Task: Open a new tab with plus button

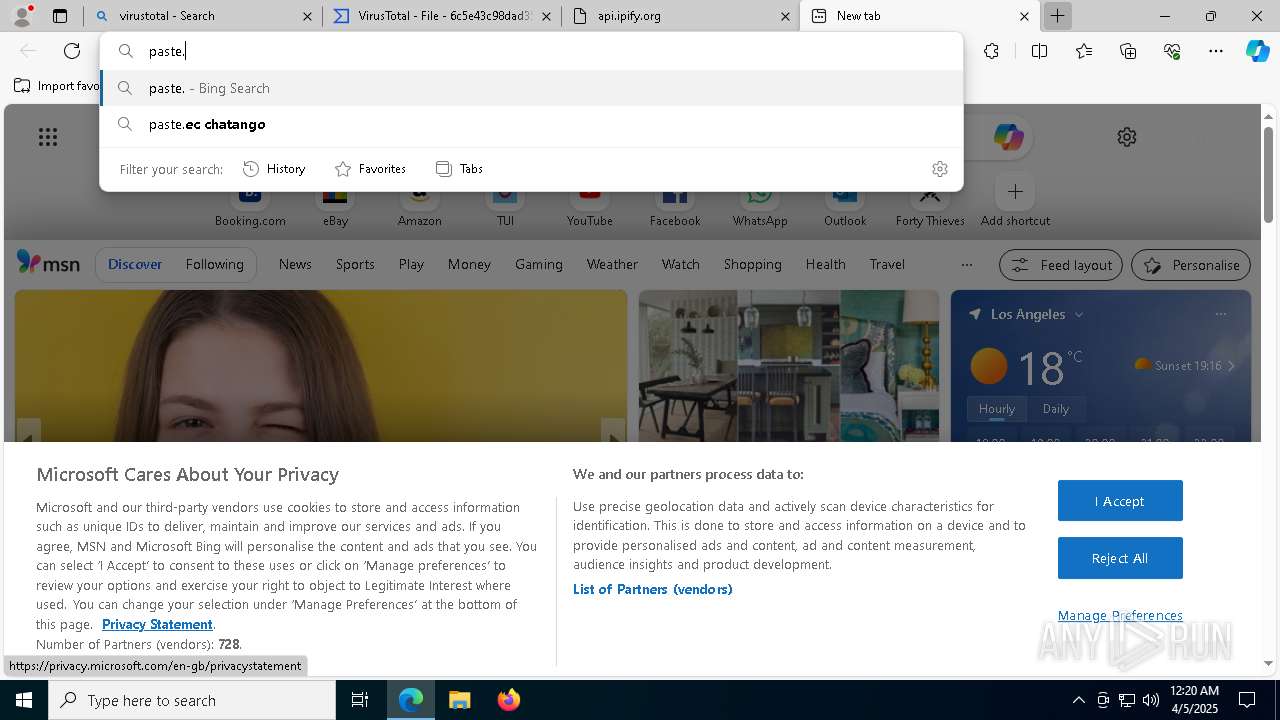Action: (1057, 16)
